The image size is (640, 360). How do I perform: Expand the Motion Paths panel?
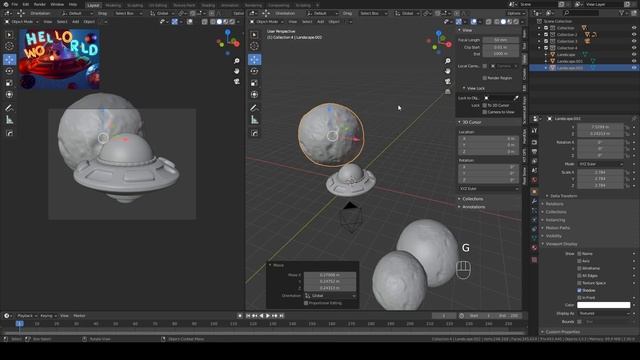tap(557, 228)
